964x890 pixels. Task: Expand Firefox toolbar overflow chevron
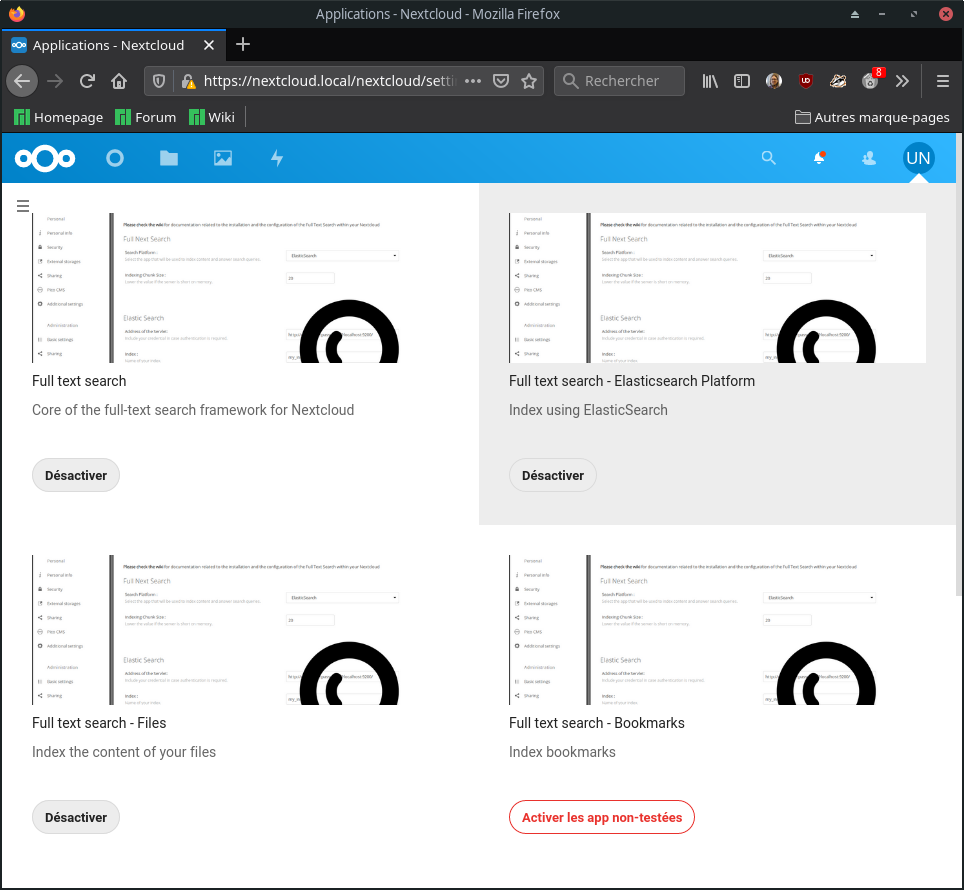point(902,81)
